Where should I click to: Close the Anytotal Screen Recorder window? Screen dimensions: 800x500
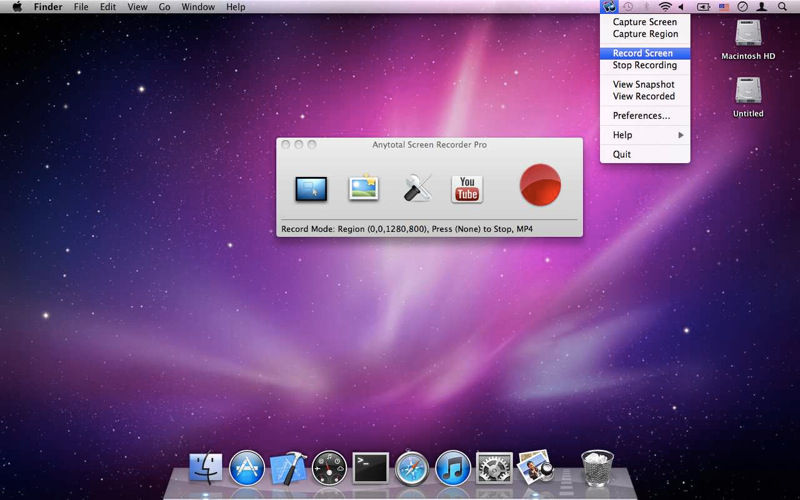[x=286, y=145]
